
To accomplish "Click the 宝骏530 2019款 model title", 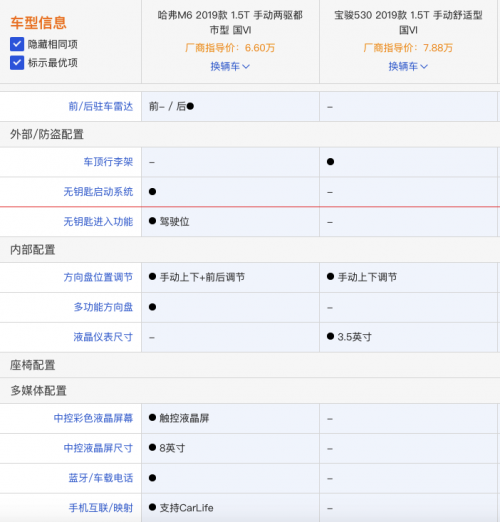I will pos(408,22).
